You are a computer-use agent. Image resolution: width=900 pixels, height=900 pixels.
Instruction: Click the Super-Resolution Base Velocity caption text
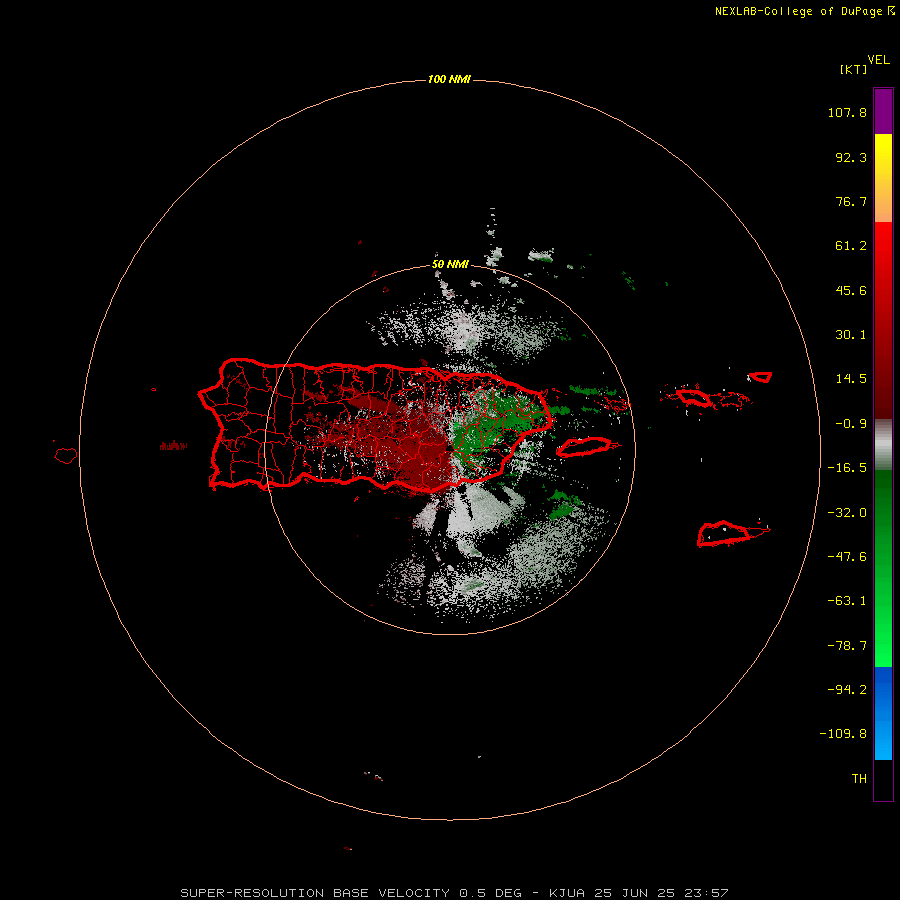click(454, 893)
